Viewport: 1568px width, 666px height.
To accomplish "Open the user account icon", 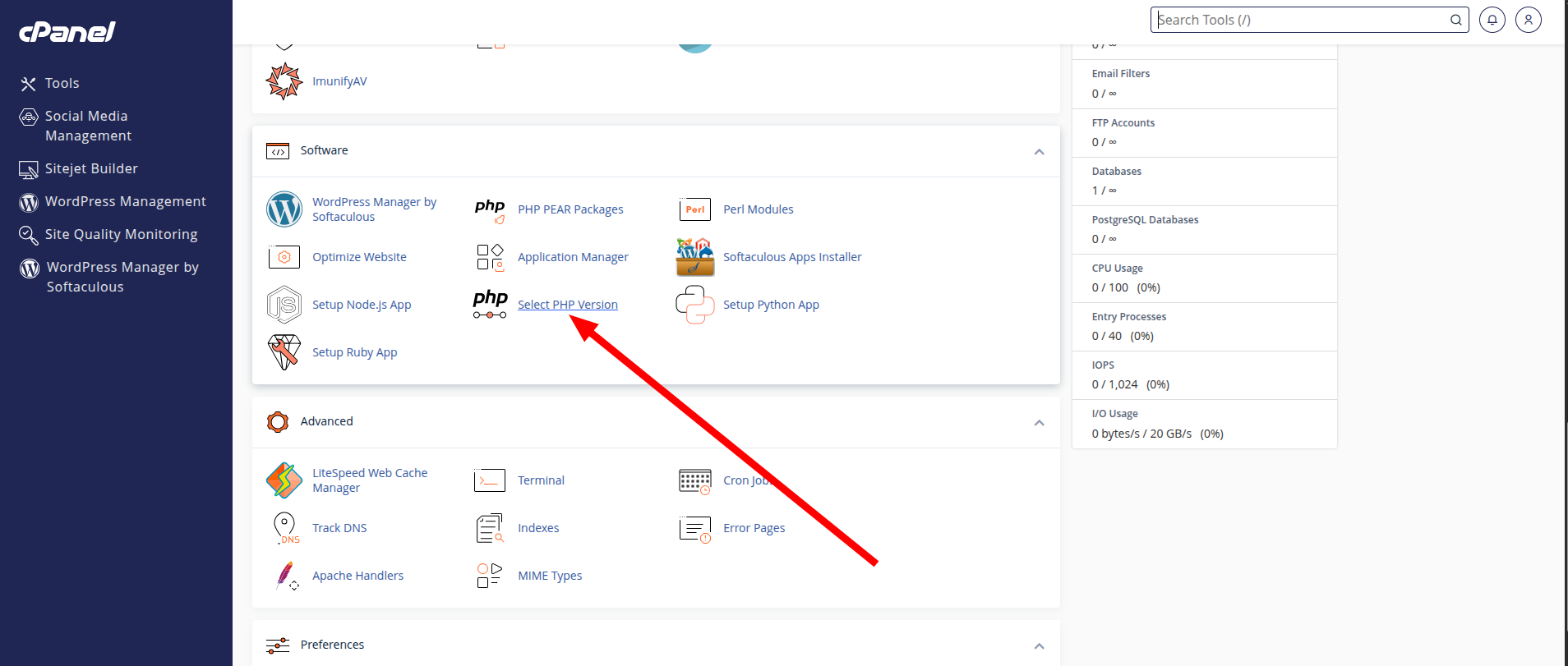I will point(1529,20).
